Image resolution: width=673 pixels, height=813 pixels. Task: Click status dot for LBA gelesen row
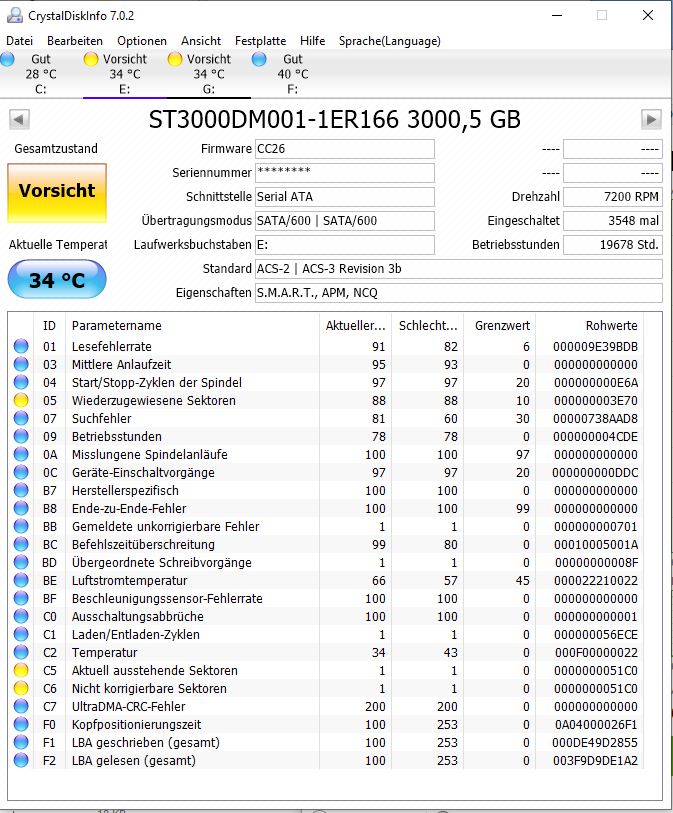click(x=21, y=760)
